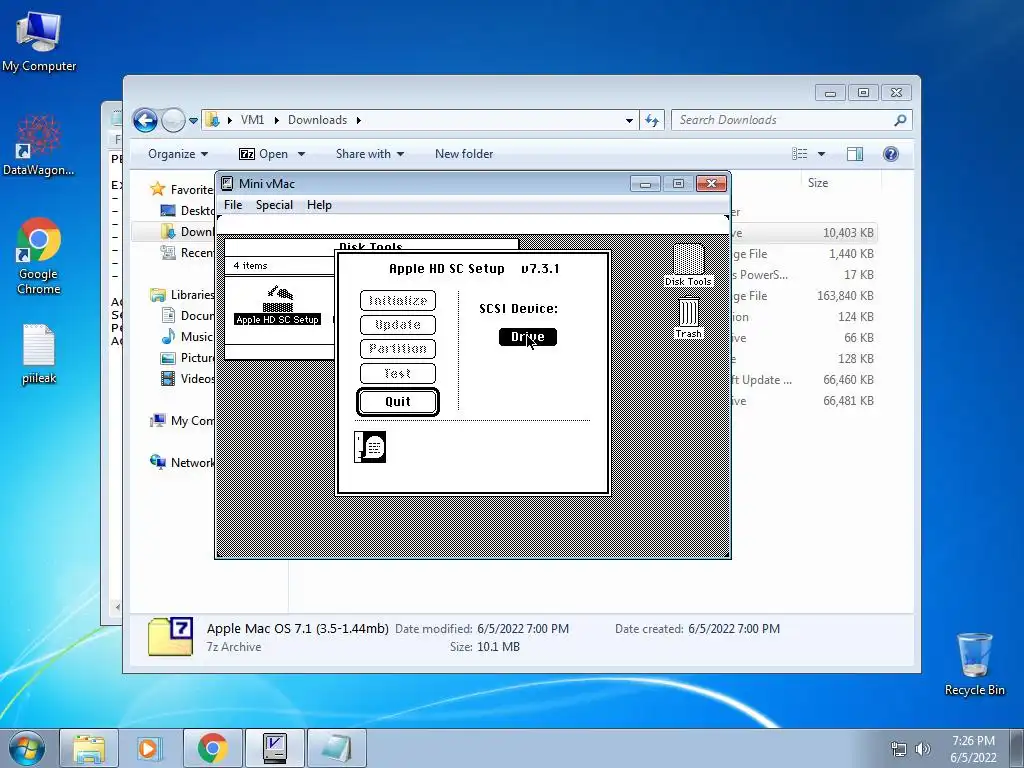Select the file row sized 66,460 KB
Viewport: 1024px width, 768px height.
pos(804,380)
